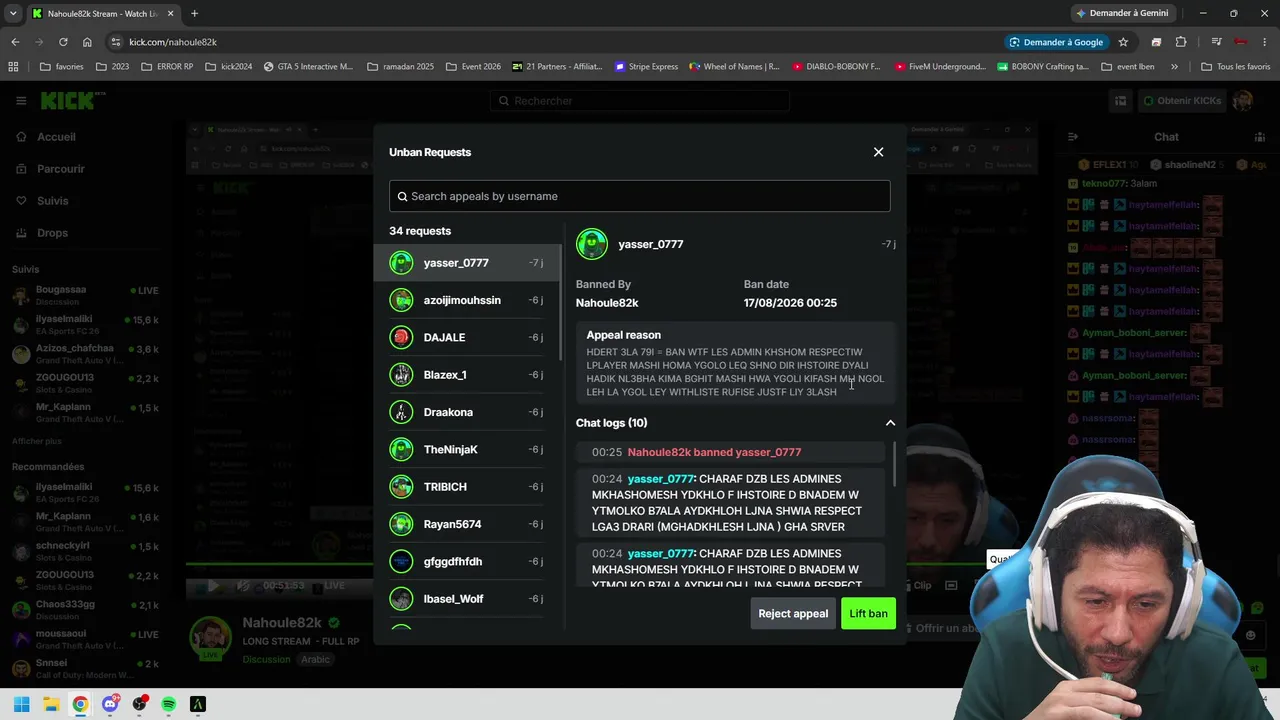Go to Accueil in the Kick sidebar
This screenshot has width=1280, height=720.
click(x=56, y=137)
